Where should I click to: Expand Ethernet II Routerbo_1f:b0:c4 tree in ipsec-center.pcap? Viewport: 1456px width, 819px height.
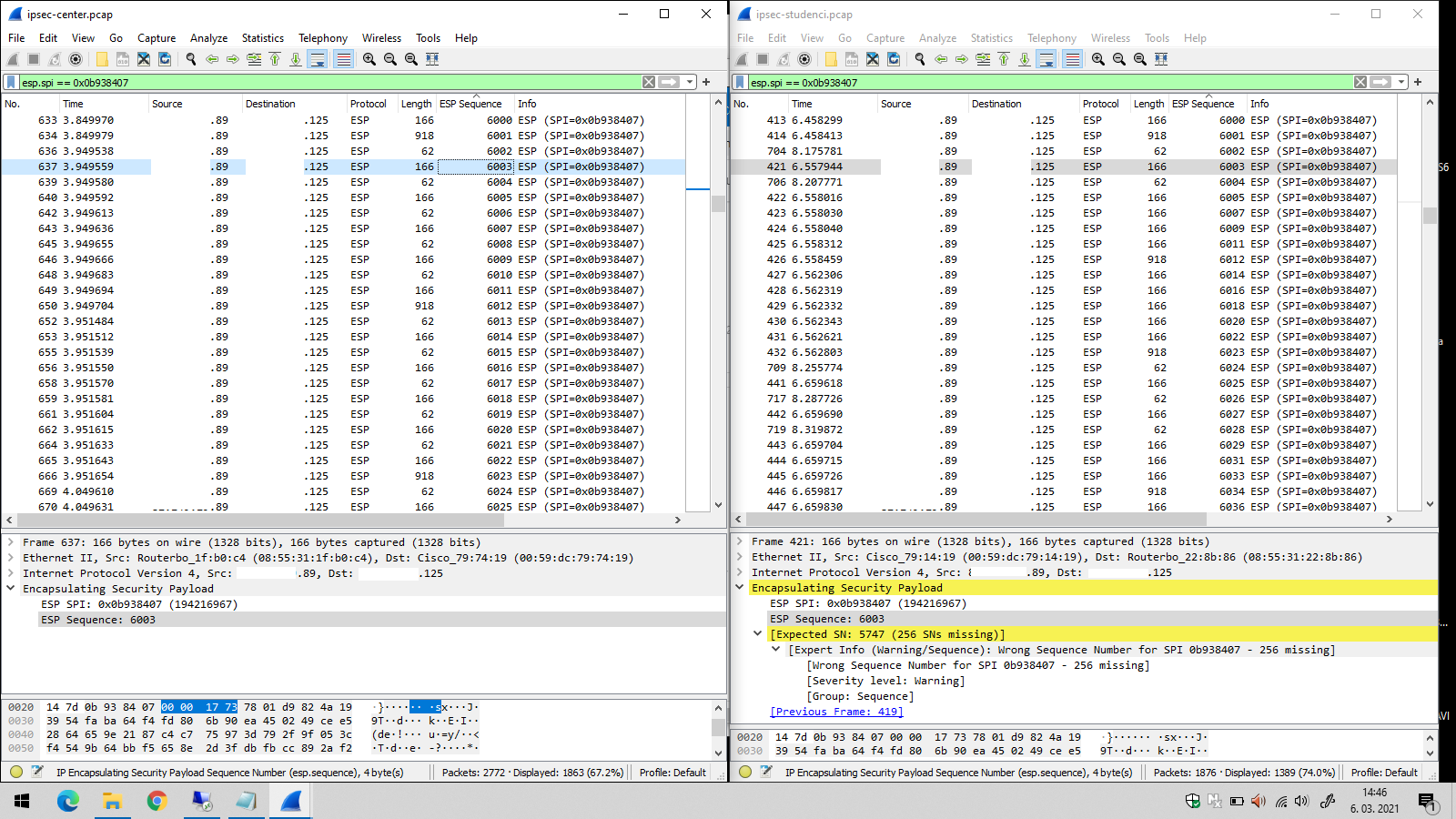click(11, 558)
